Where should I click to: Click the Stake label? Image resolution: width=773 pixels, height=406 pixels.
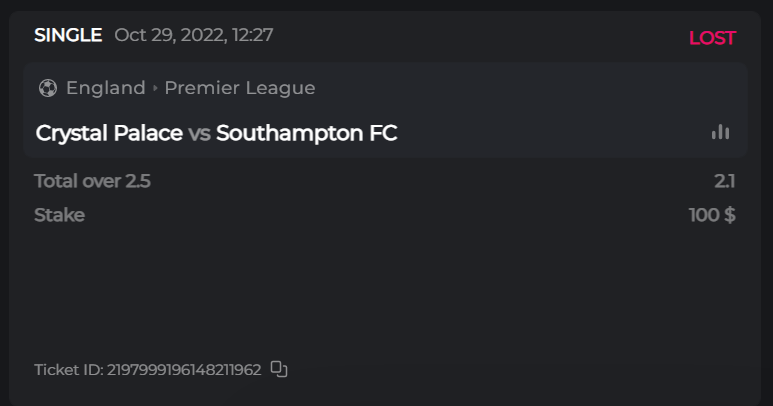pos(59,215)
